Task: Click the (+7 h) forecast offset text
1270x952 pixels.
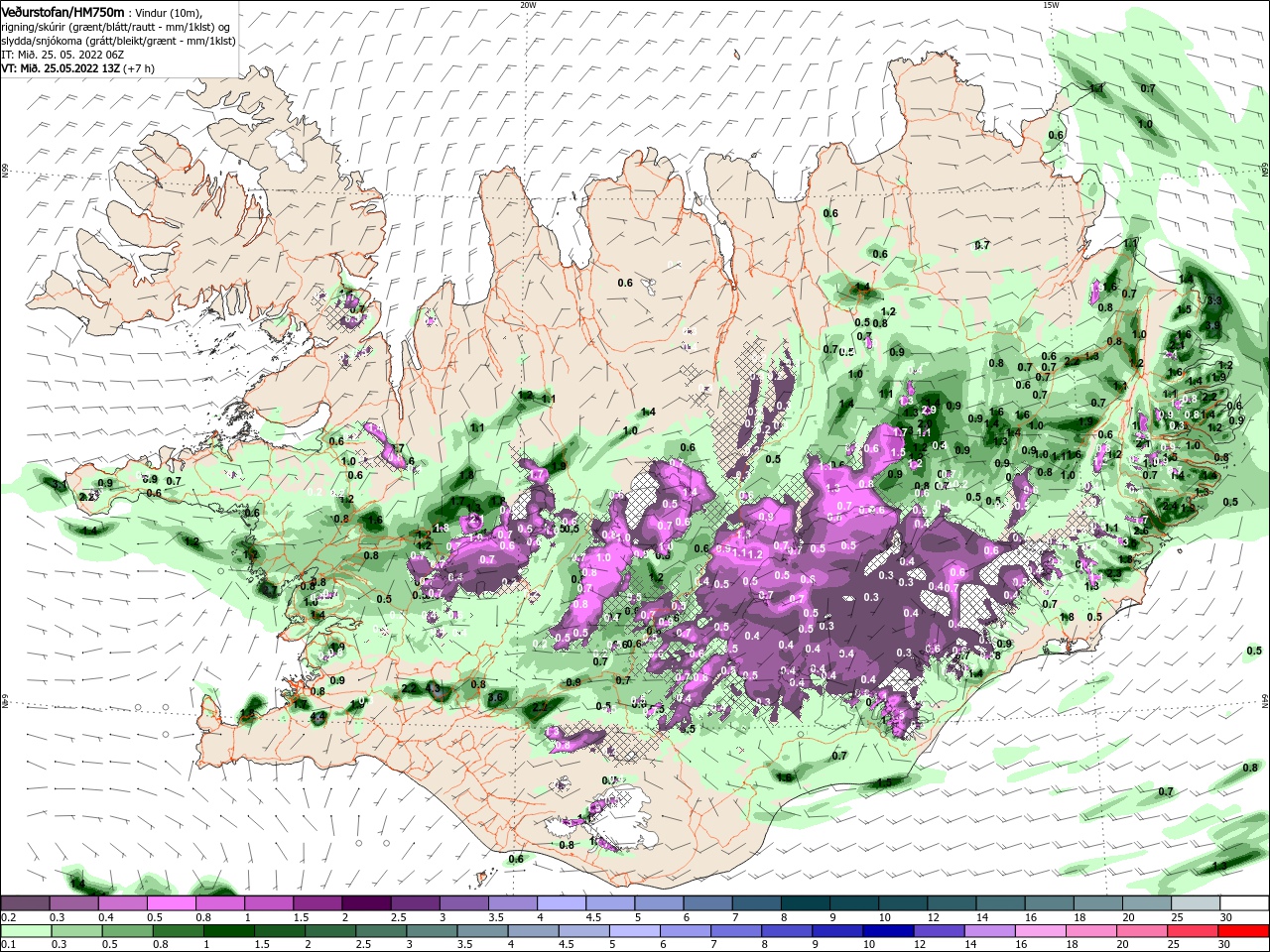Action: coord(141,68)
